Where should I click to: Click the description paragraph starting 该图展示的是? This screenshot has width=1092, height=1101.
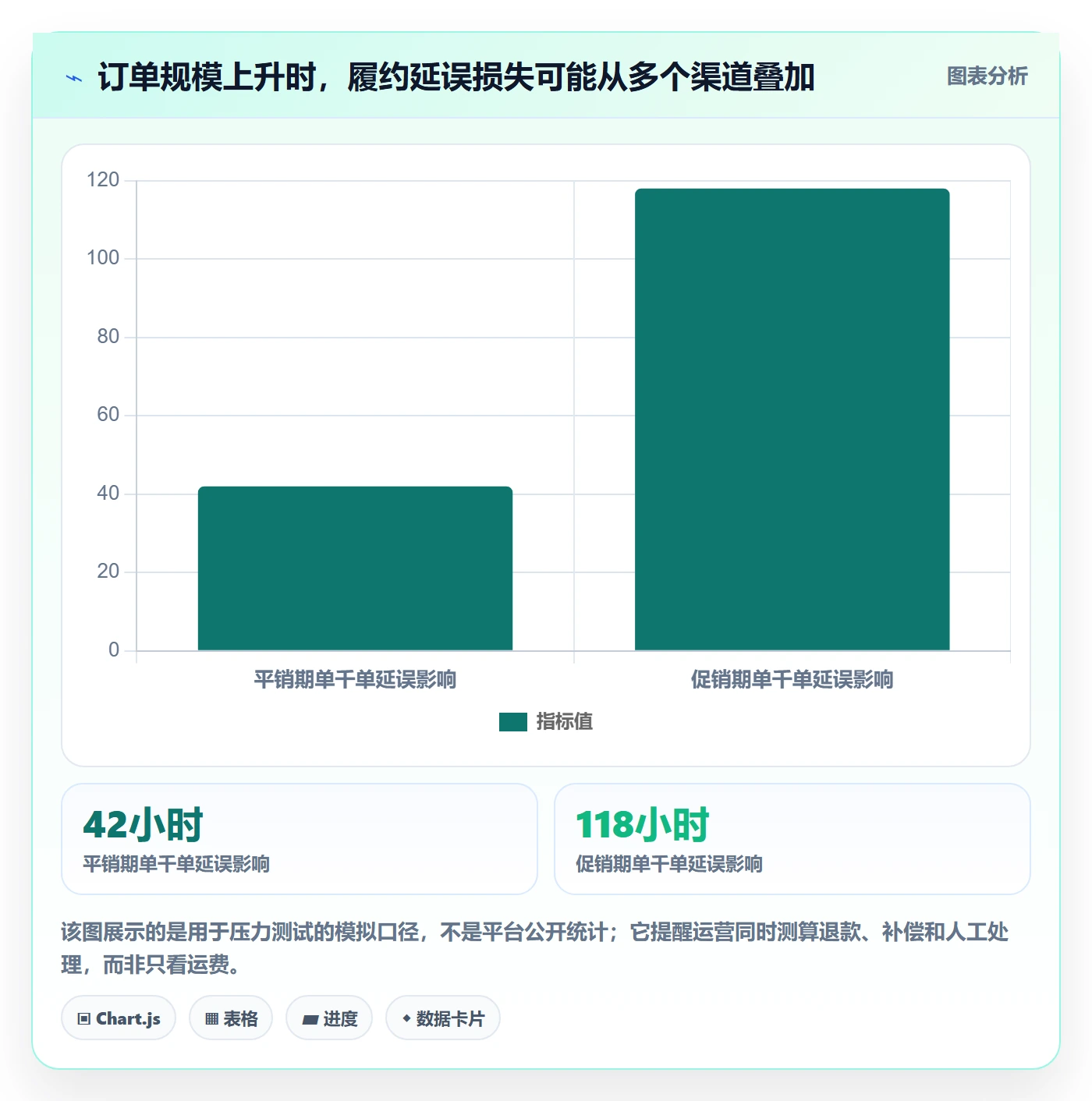pos(535,948)
